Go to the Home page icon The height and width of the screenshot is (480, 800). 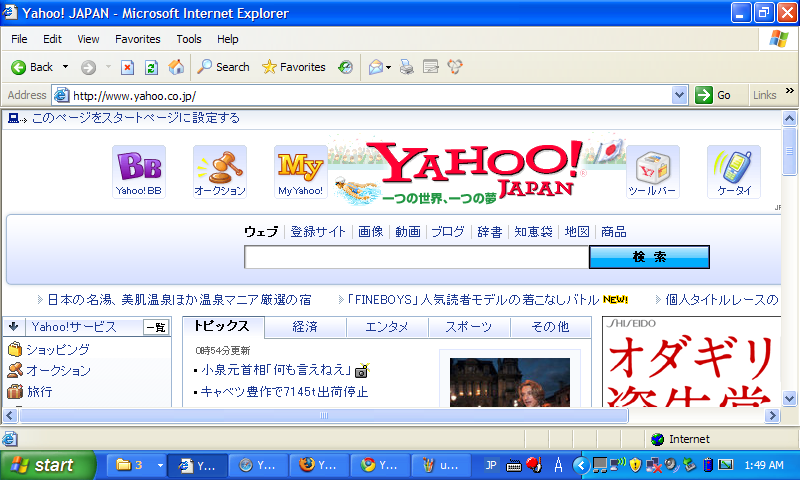[x=176, y=67]
